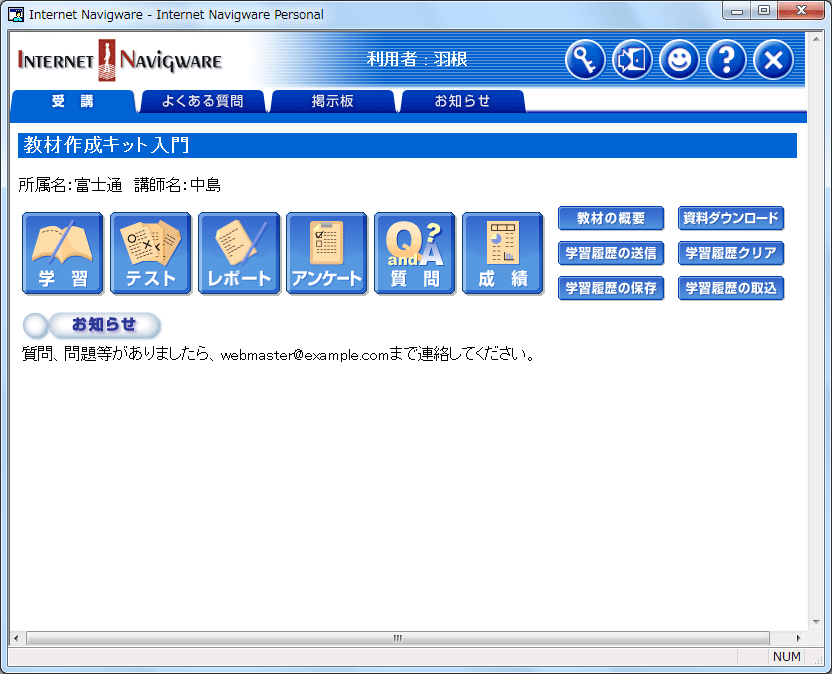Close the window with the red X
This screenshot has height=674, width=832.
pyautogui.click(x=801, y=11)
